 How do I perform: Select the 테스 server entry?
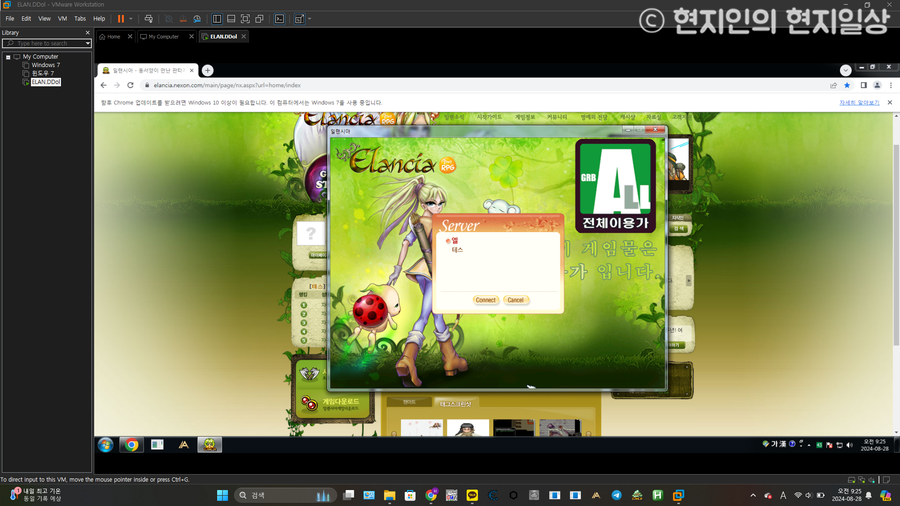(457, 250)
